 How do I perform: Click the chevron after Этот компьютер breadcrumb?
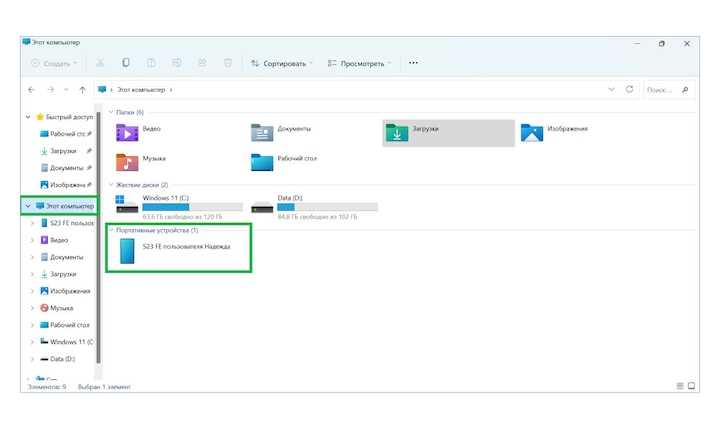(x=171, y=90)
